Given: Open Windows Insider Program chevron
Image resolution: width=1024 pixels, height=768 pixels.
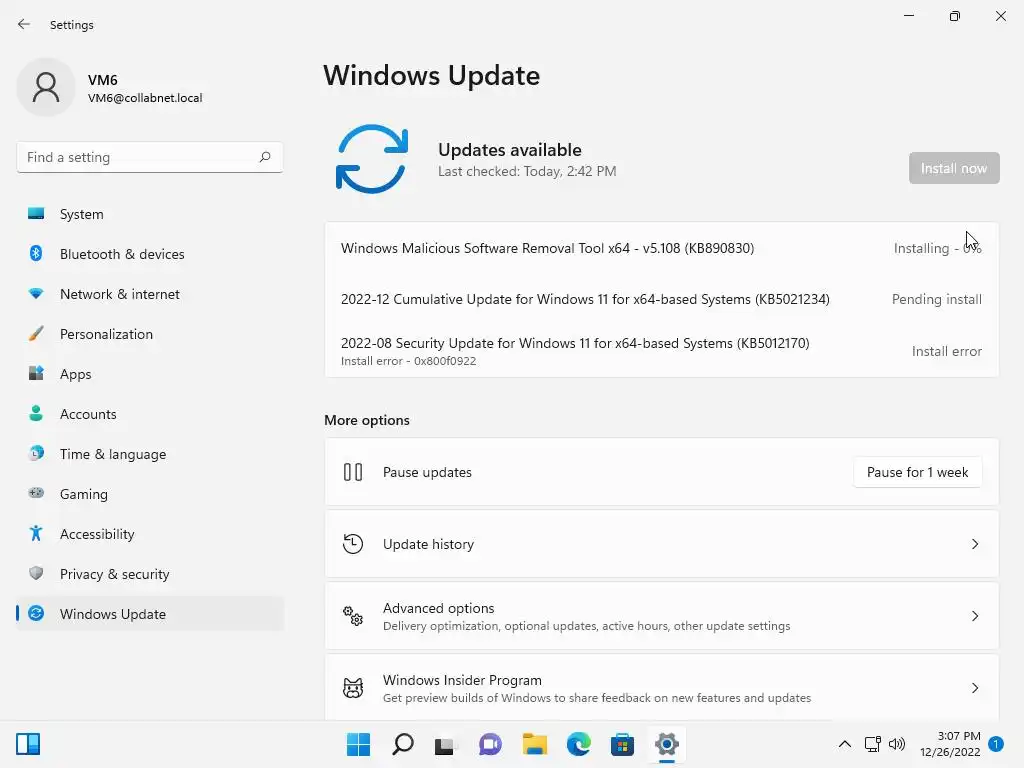Looking at the screenshot, I should tap(974, 688).
